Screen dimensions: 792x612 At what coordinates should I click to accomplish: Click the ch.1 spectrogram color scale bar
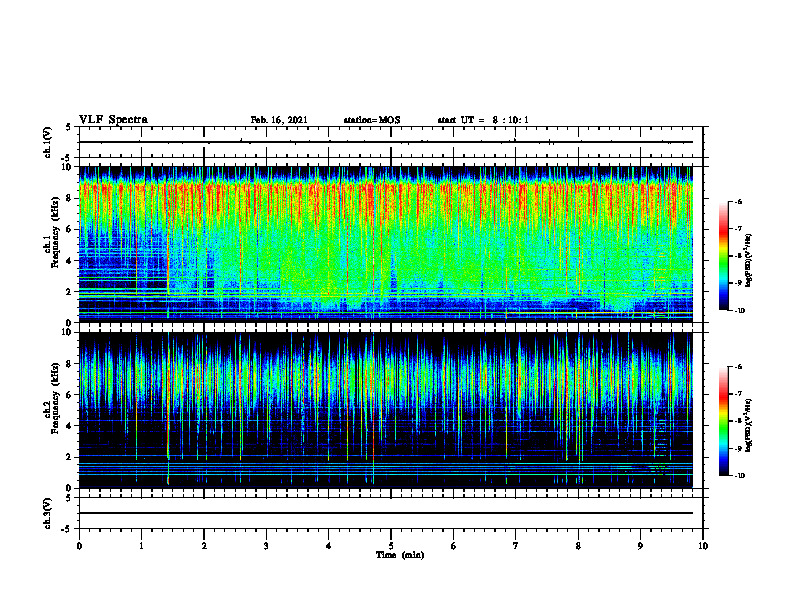[x=723, y=256]
